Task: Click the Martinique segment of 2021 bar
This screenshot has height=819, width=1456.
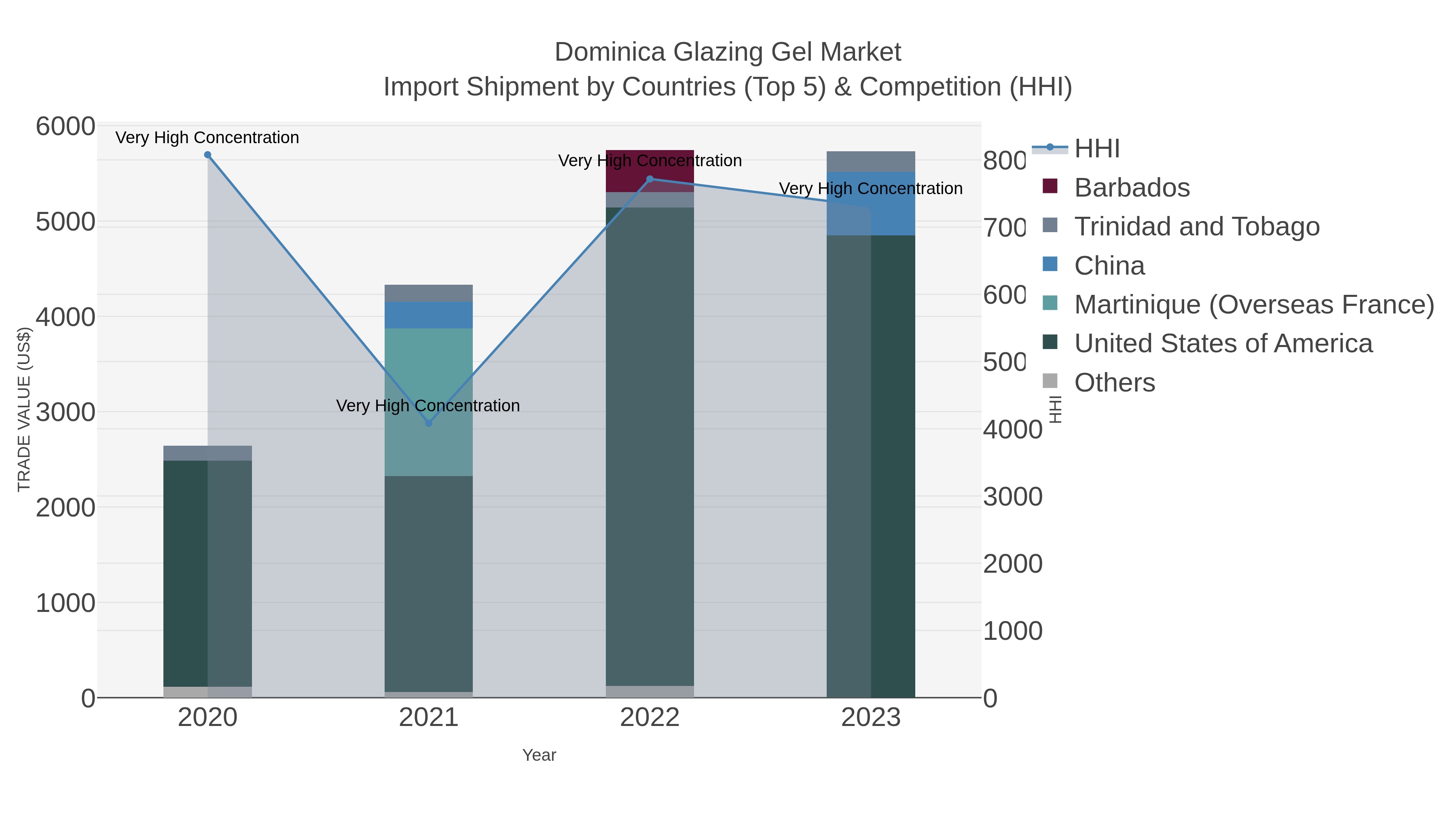Action: [x=428, y=402]
